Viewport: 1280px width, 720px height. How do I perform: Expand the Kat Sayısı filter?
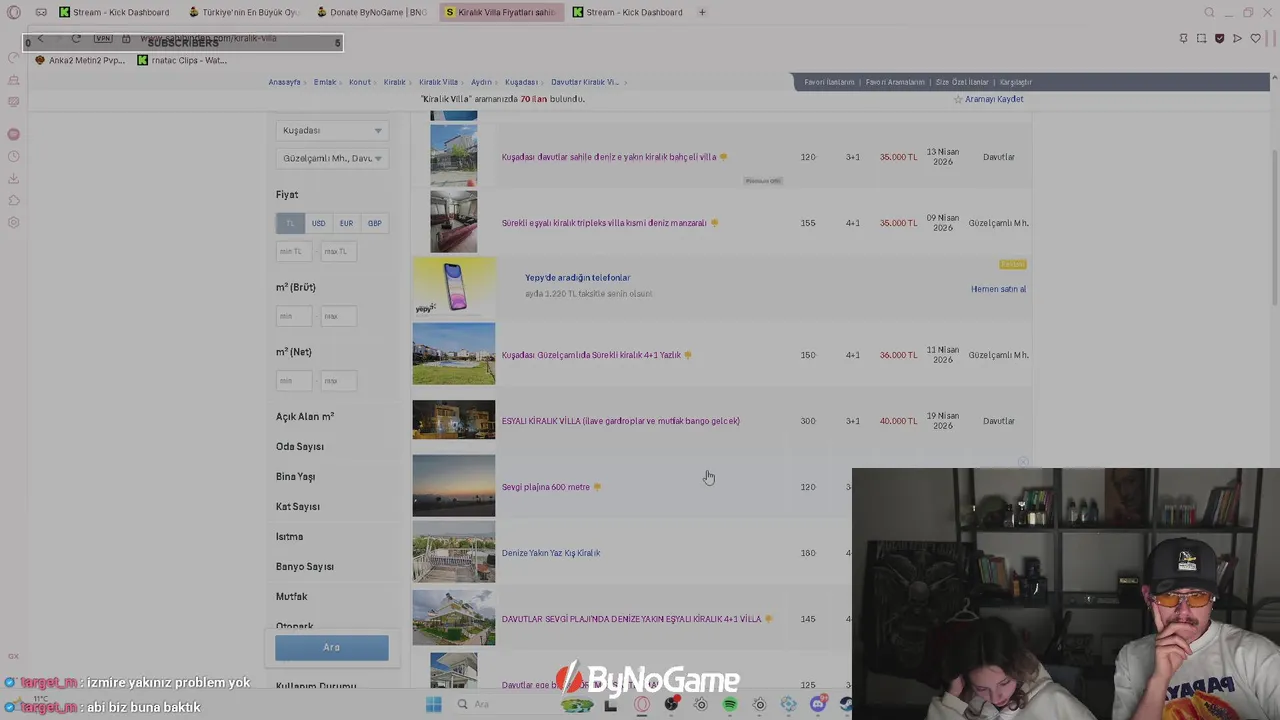point(298,507)
